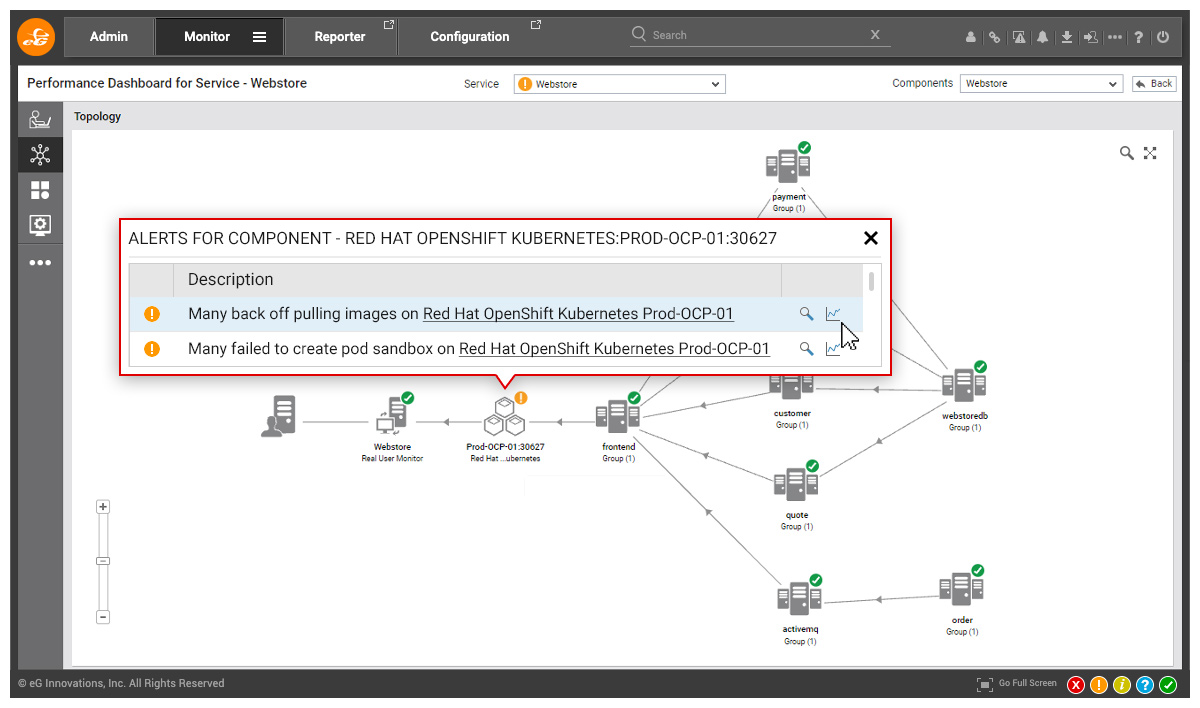Click the eG Innovations logo icon
This screenshot has height=708, width=1200.
pyautogui.click(x=36, y=37)
